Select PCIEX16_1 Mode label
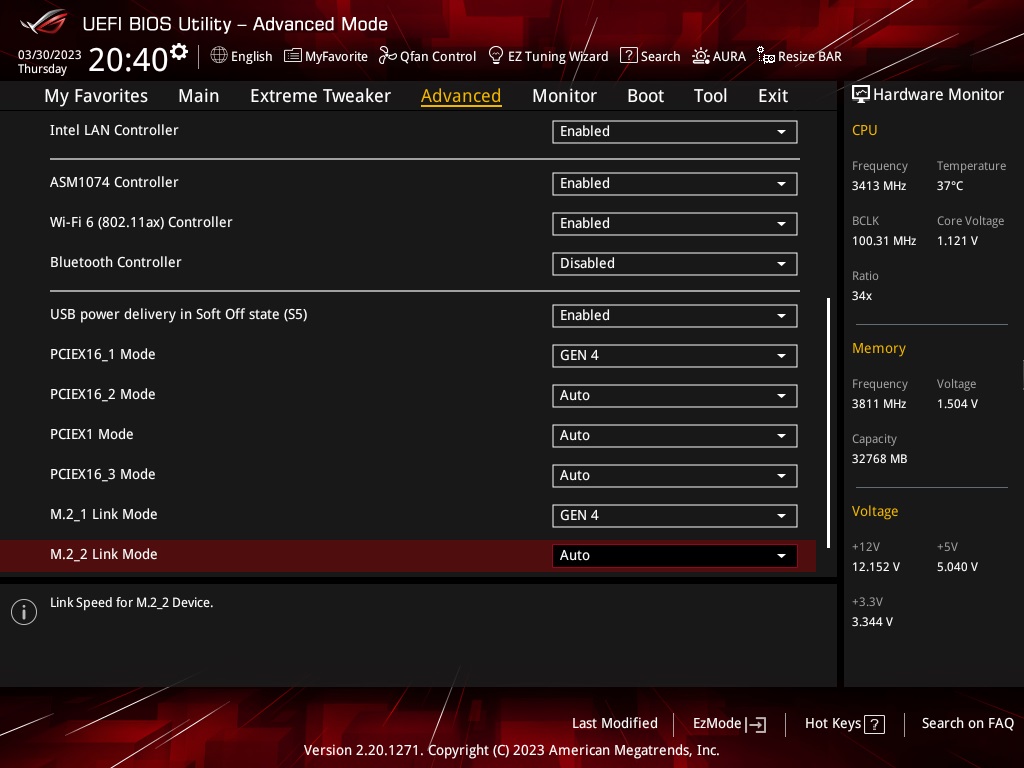1024x768 pixels. pos(103,355)
